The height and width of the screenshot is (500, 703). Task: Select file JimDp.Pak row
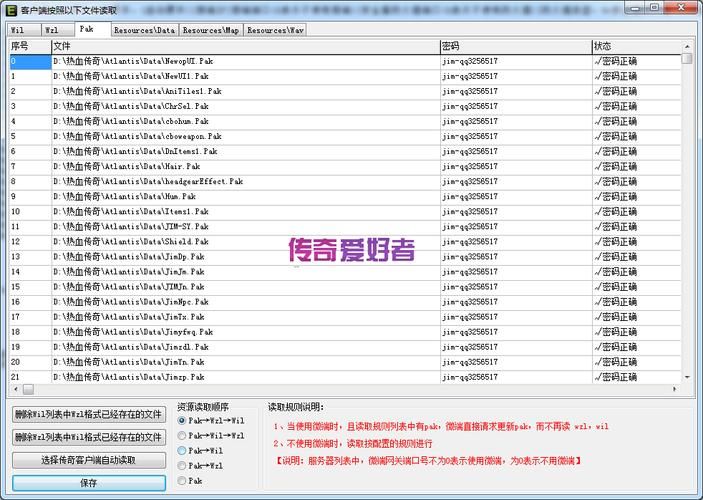click(345, 257)
